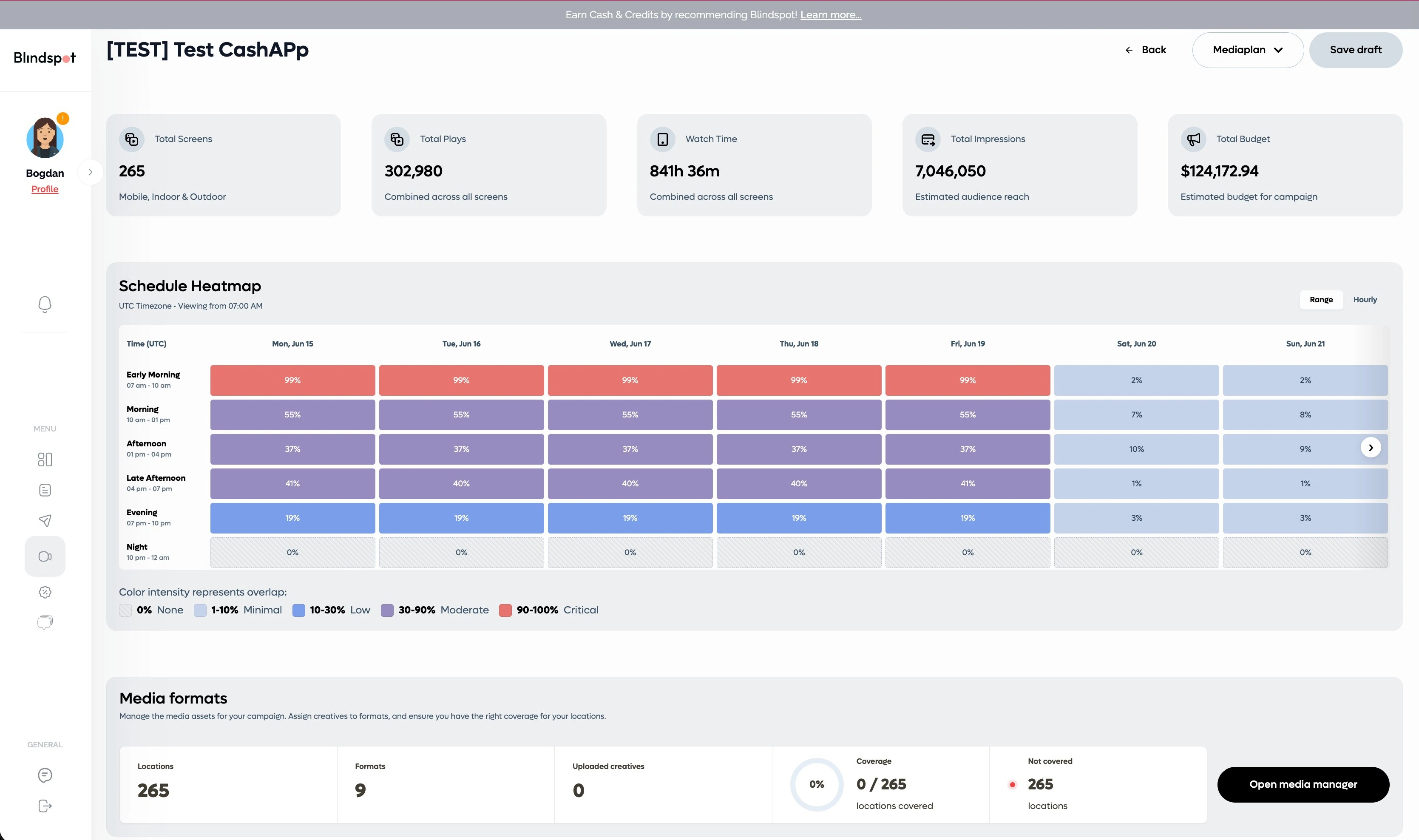Open media manager
This screenshot has height=840, width=1419.
(x=1303, y=785)
